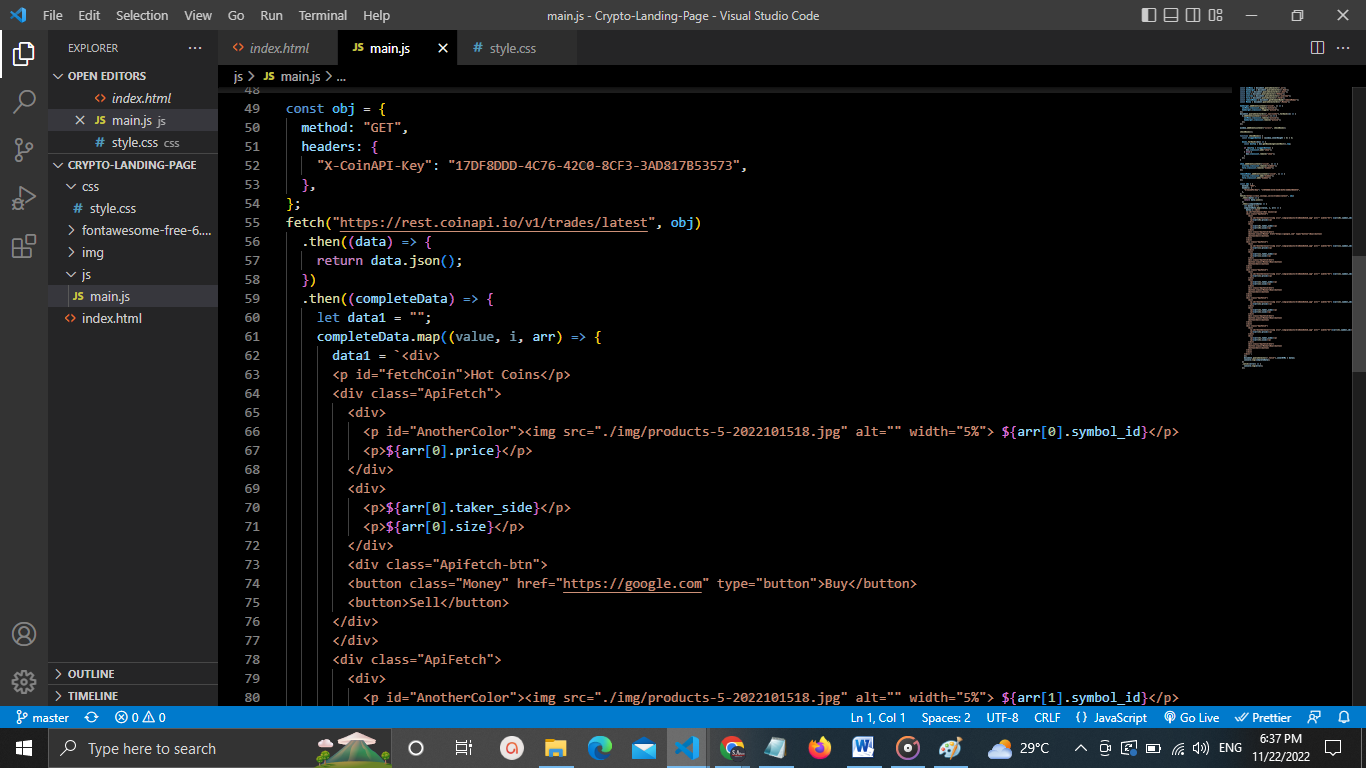This screenshot has width=1366, height=768.
Task: Open Run and Debug view
Action: pyautogui.click(x=24, y=198)
